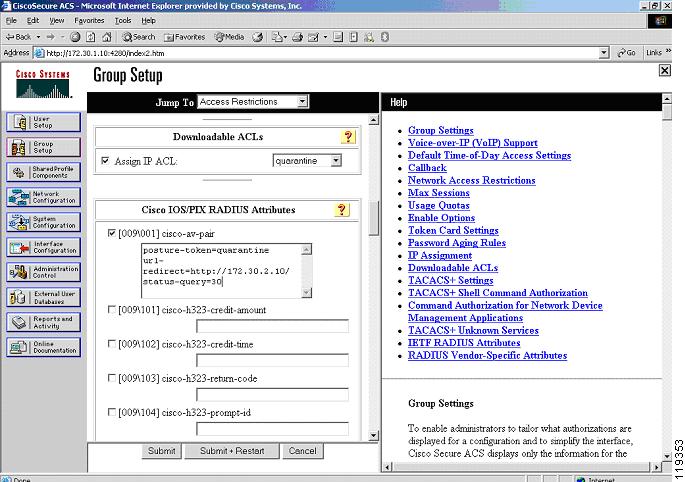685x482 pixels.
Task: Enable the cisco-h323-prompt-id checkbox
Action: pos(112,412)
